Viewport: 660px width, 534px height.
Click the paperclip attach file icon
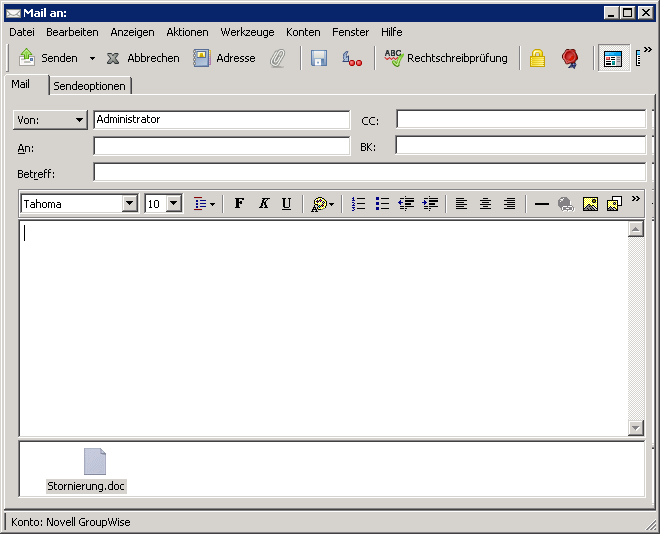pos(278,58)
